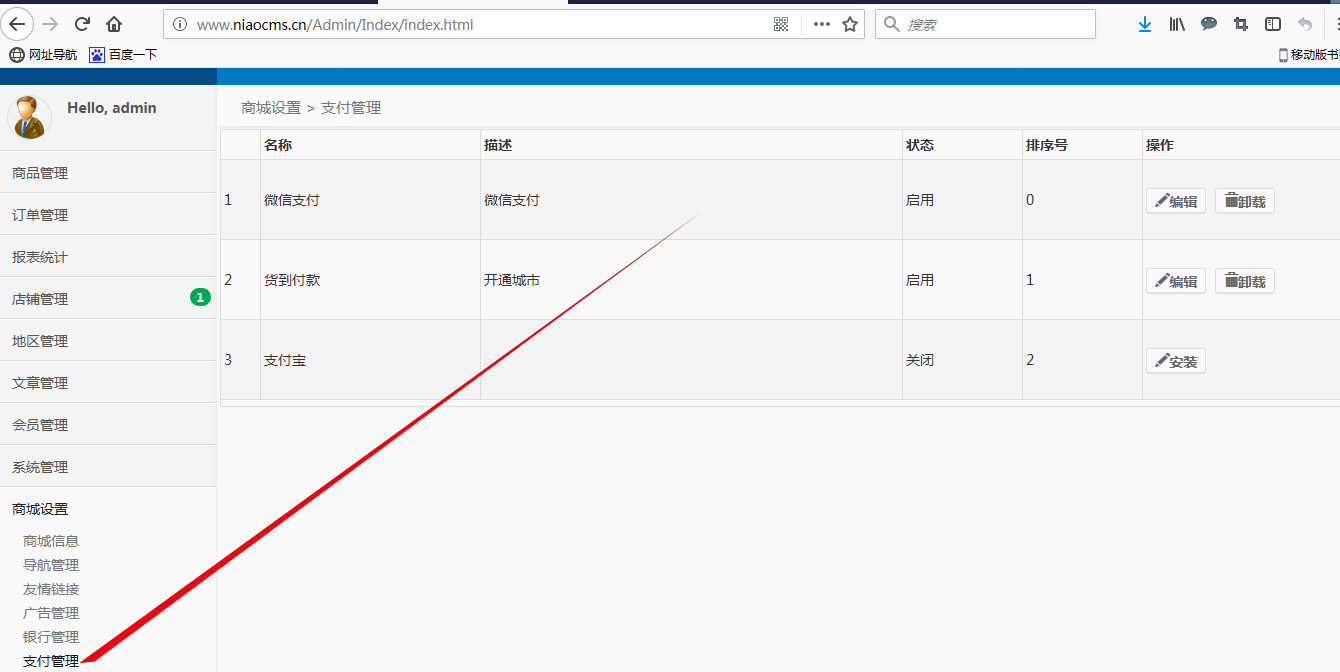Click 编辑 button for 货到付款 row

[1176, 281]
